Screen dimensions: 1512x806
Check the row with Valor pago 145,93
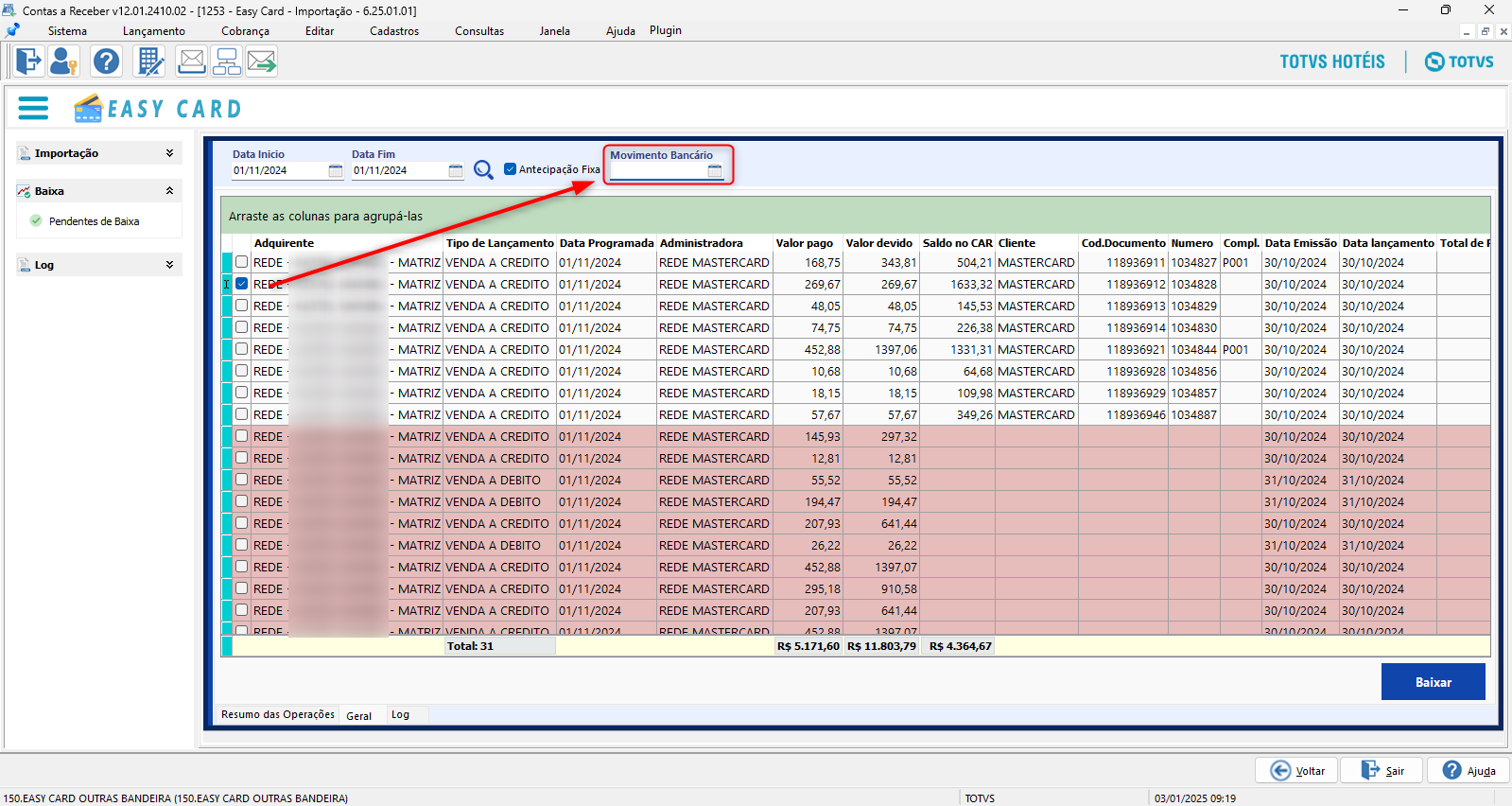(x=242, y=436)
